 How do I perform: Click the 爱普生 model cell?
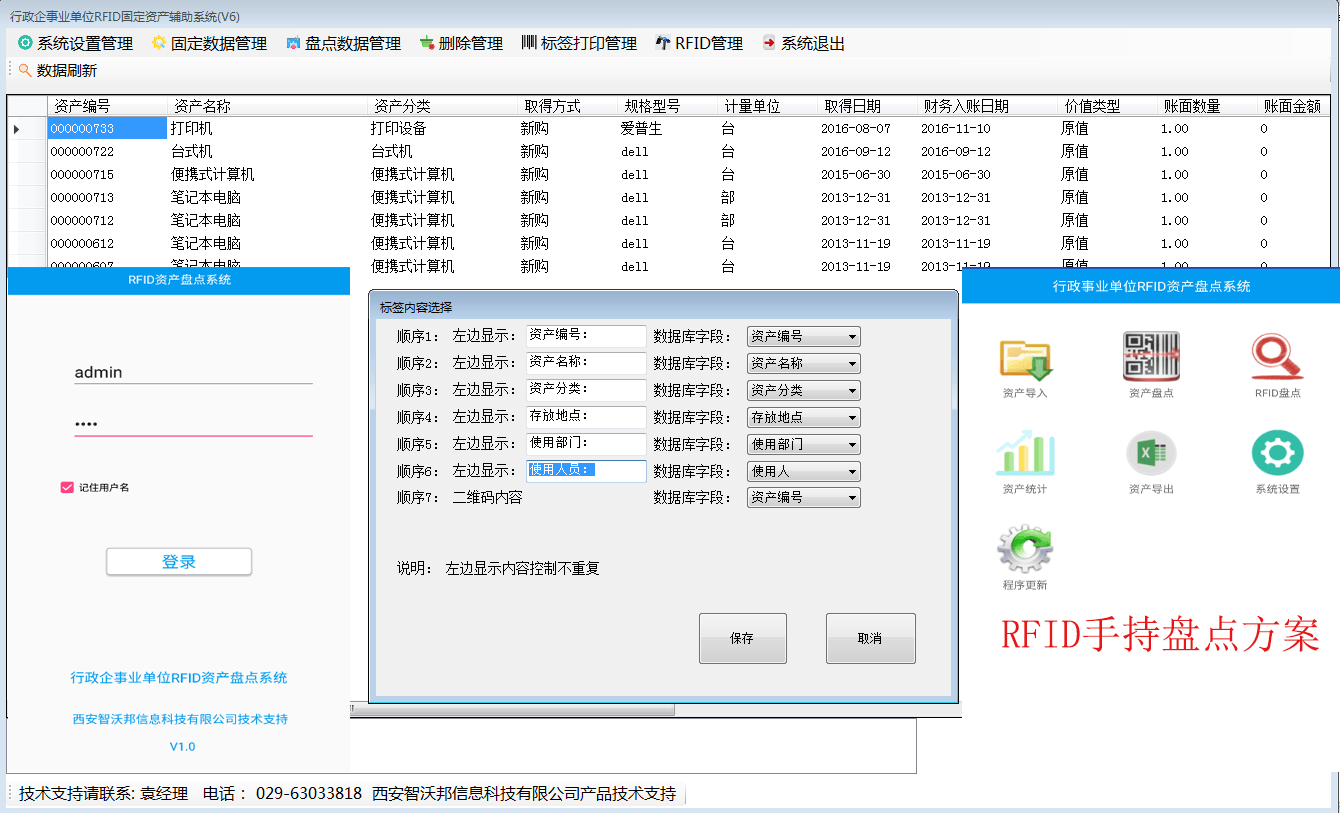click(x=667, y=128)
